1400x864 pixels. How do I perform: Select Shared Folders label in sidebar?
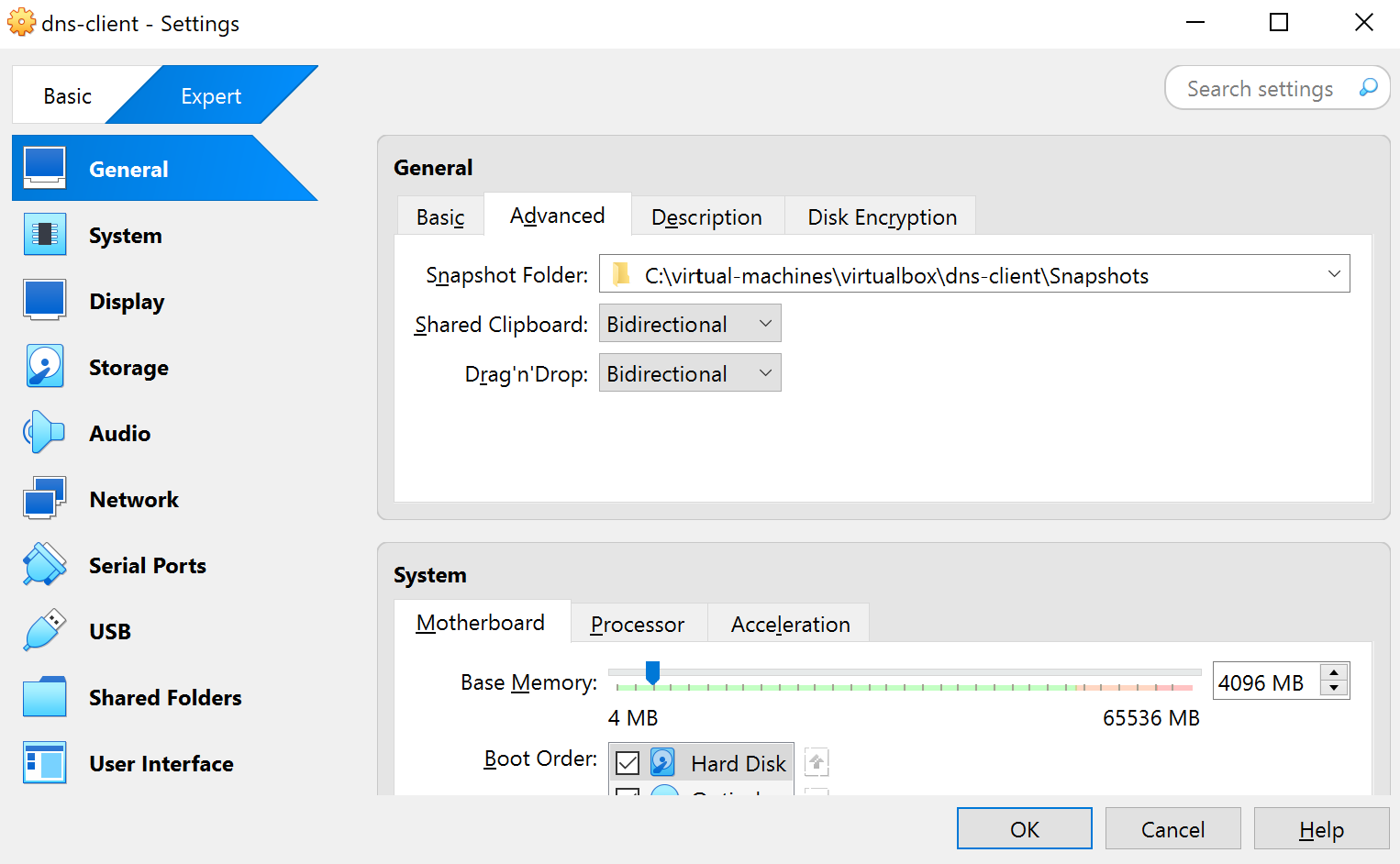click(165, 697)
